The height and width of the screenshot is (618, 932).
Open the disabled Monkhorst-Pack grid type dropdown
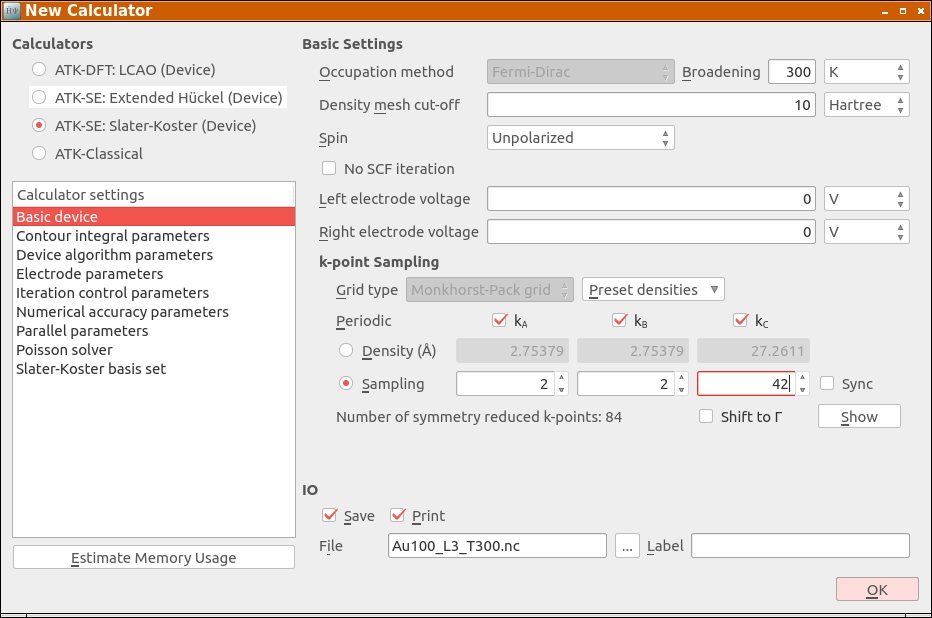(490, 289)
